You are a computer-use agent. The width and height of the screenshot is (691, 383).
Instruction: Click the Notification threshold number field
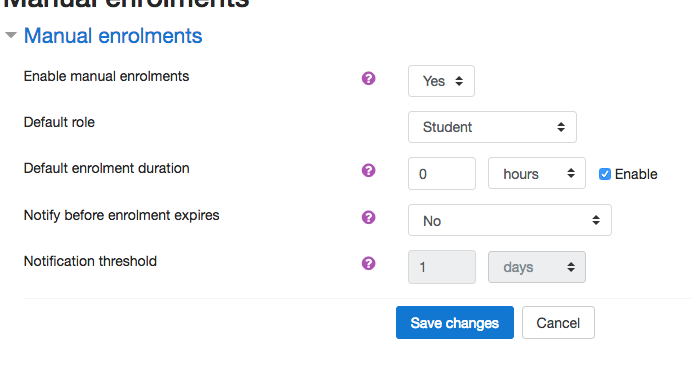click(x=442, y=267)
